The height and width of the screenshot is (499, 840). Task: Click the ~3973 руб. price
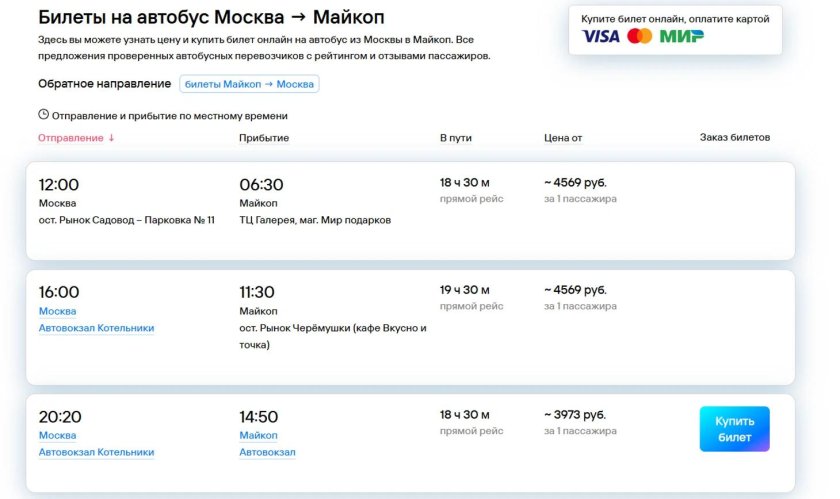575,415
